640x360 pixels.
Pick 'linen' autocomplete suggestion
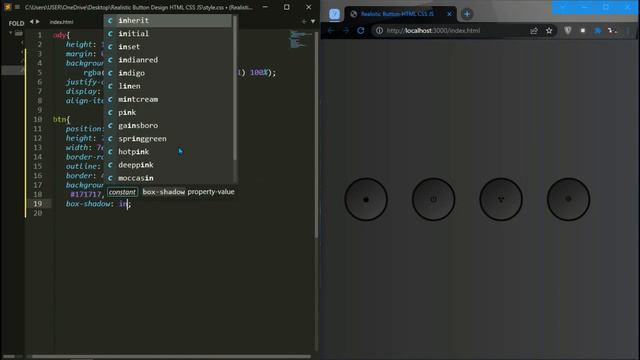pos(168,86)
